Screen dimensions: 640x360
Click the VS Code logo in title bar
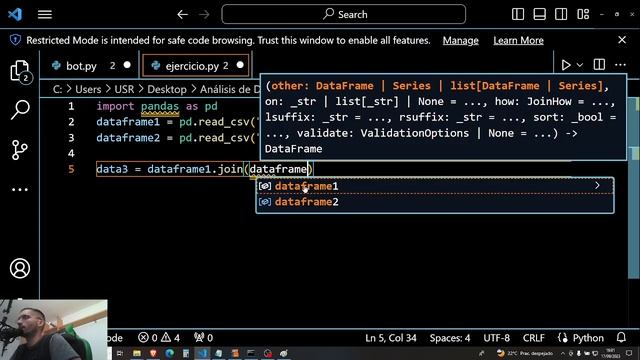point(15,15)
